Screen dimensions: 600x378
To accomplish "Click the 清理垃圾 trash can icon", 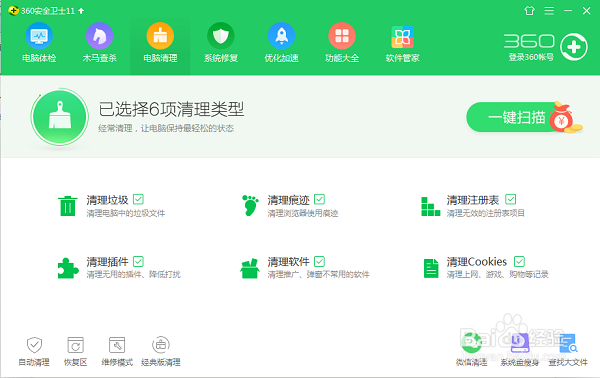I will click(x=68, y=206).
